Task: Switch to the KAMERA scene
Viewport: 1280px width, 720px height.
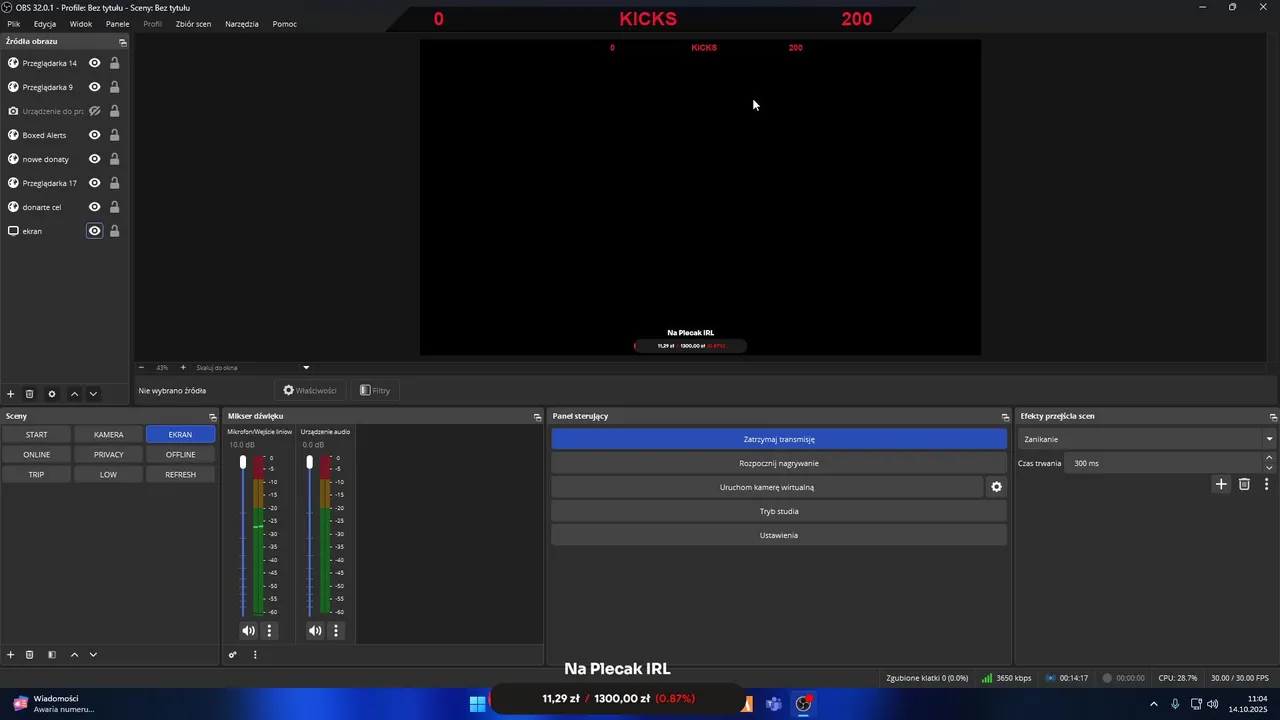Action: click(109, 434)
